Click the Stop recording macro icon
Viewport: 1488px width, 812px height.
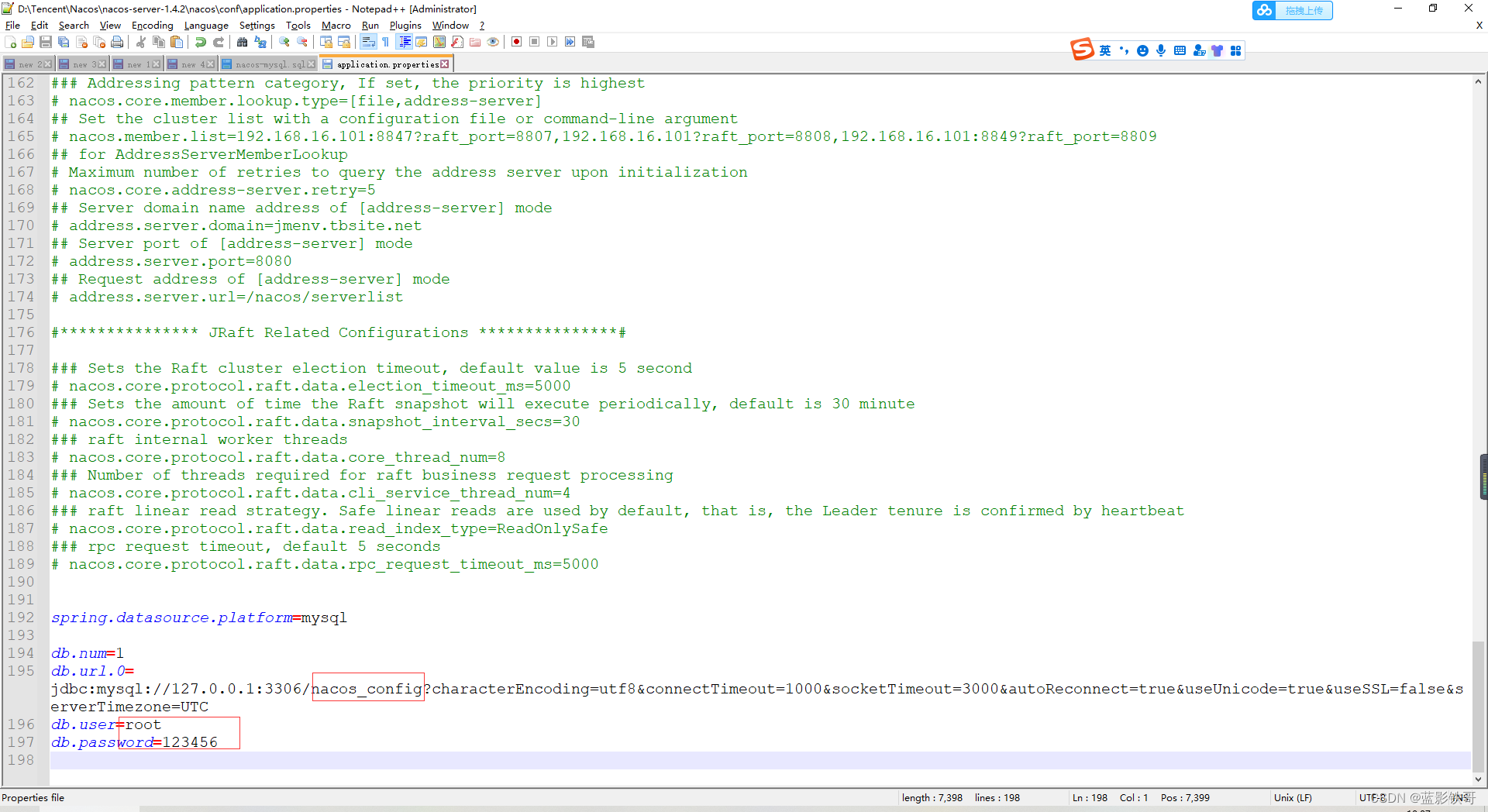[x=535, y=42]
